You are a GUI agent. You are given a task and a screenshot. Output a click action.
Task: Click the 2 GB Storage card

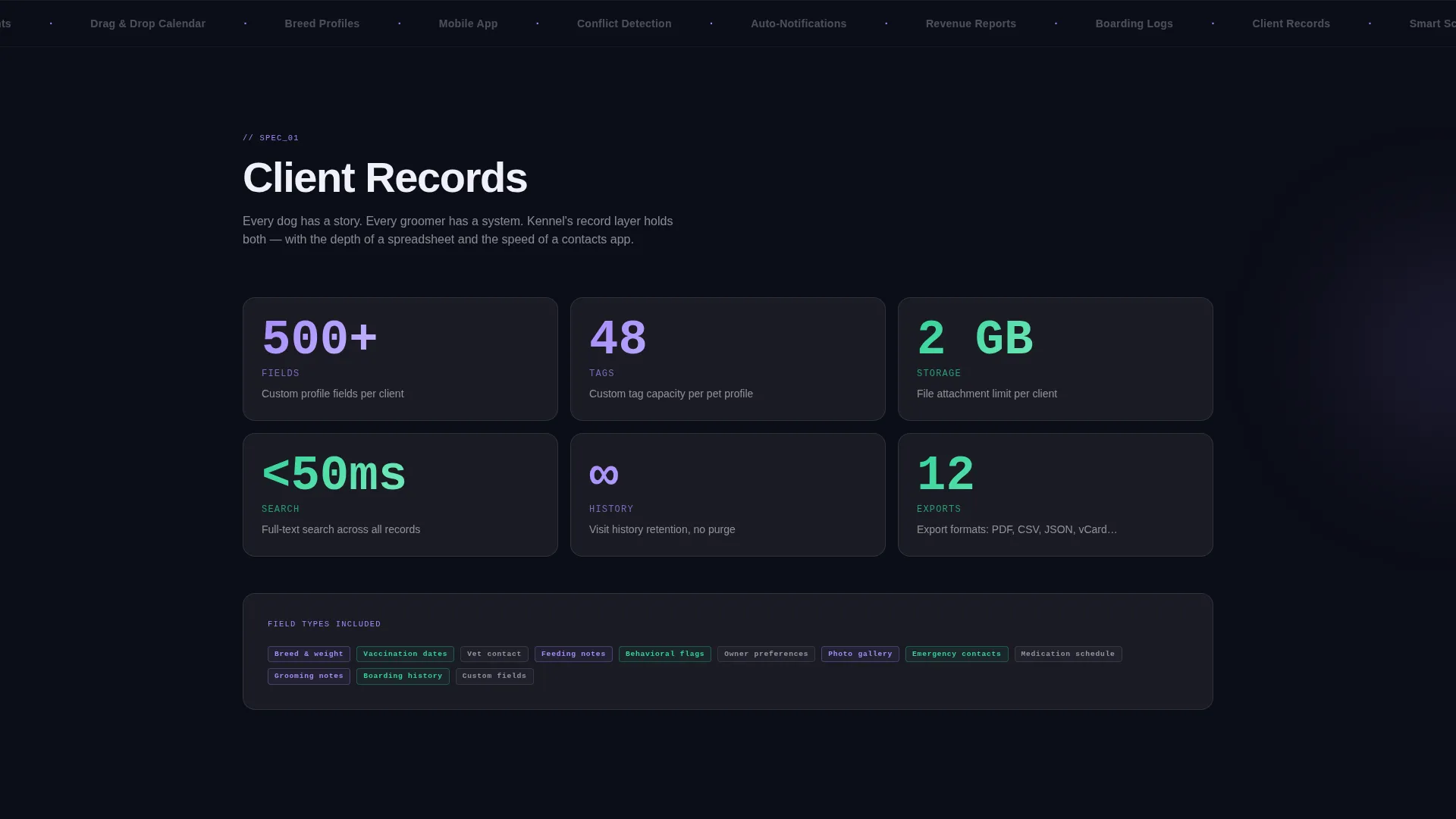[x=1056, y=359]
